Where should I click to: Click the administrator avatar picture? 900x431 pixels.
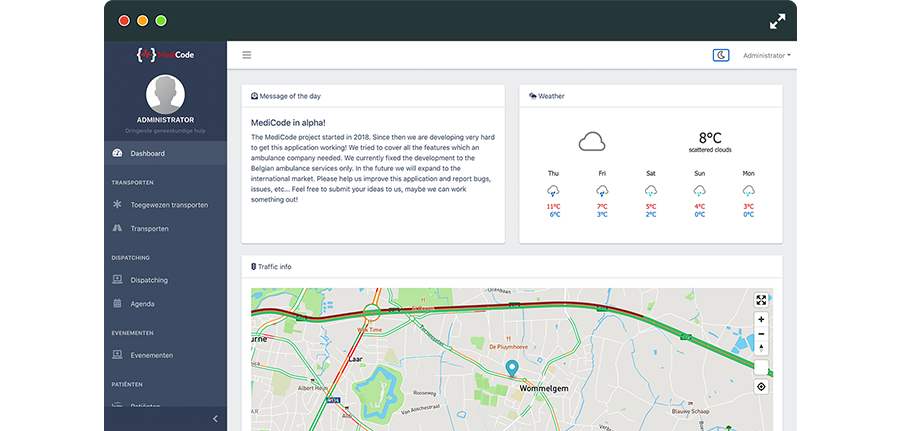point(165,94)
